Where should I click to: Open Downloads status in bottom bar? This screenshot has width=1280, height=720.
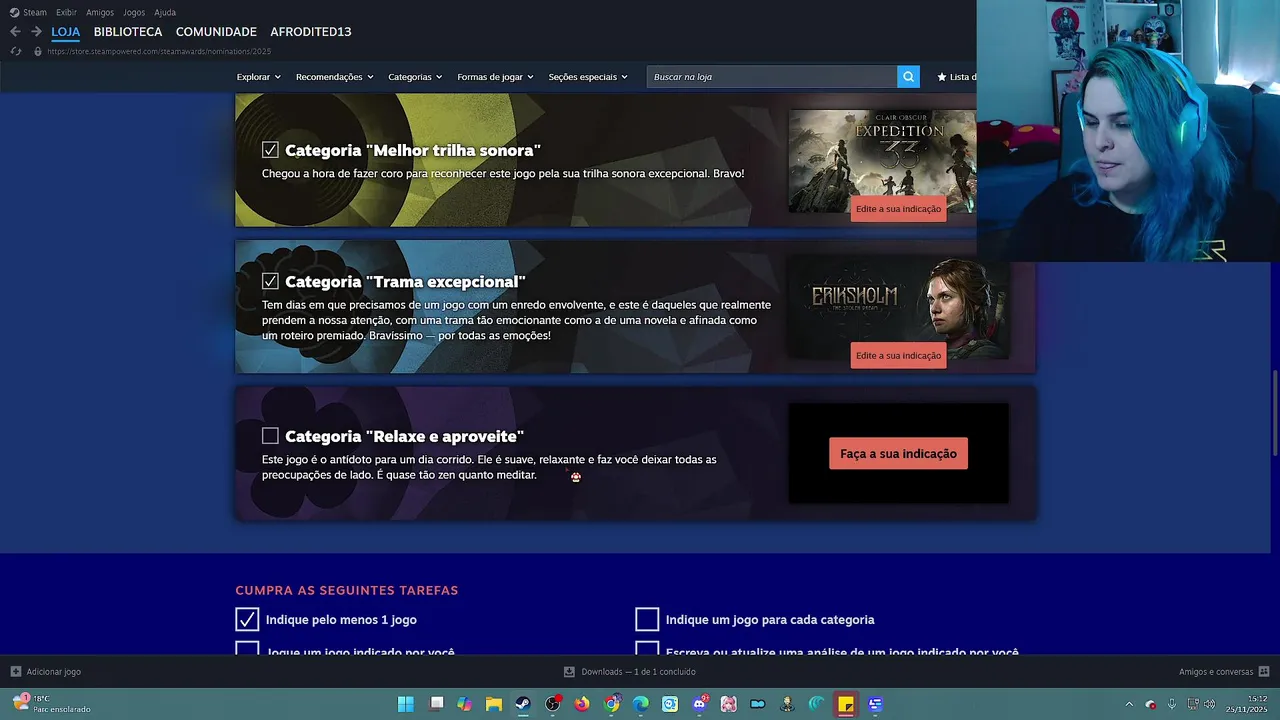[638, 672]
